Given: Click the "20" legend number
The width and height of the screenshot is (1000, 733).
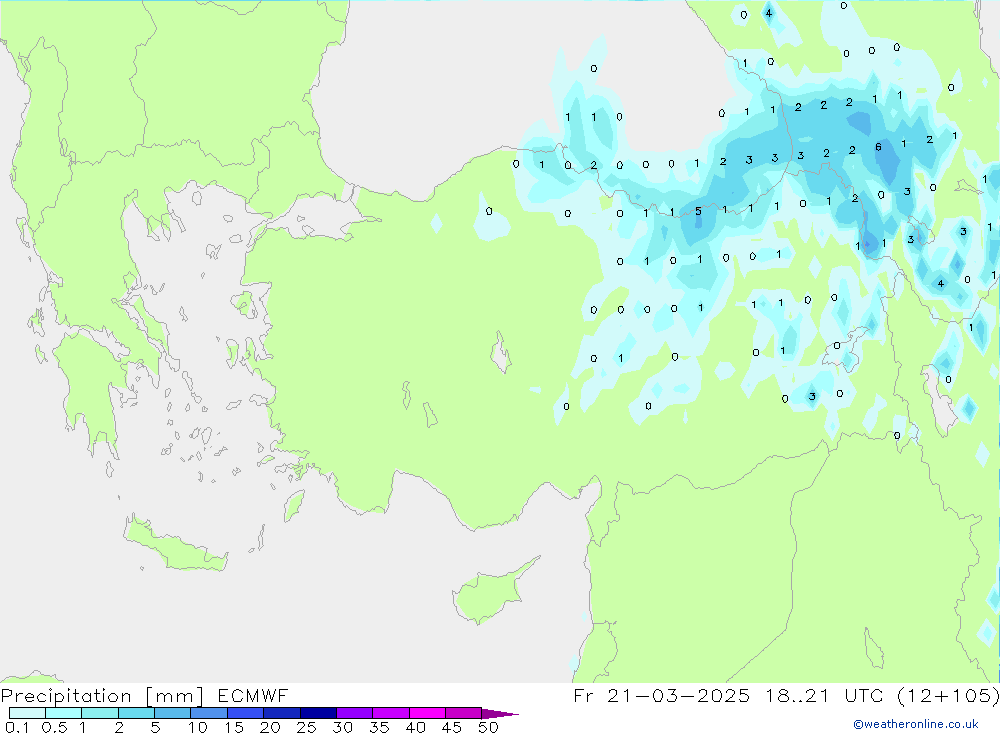Looking at the screenshot, I should click(270, 727).
